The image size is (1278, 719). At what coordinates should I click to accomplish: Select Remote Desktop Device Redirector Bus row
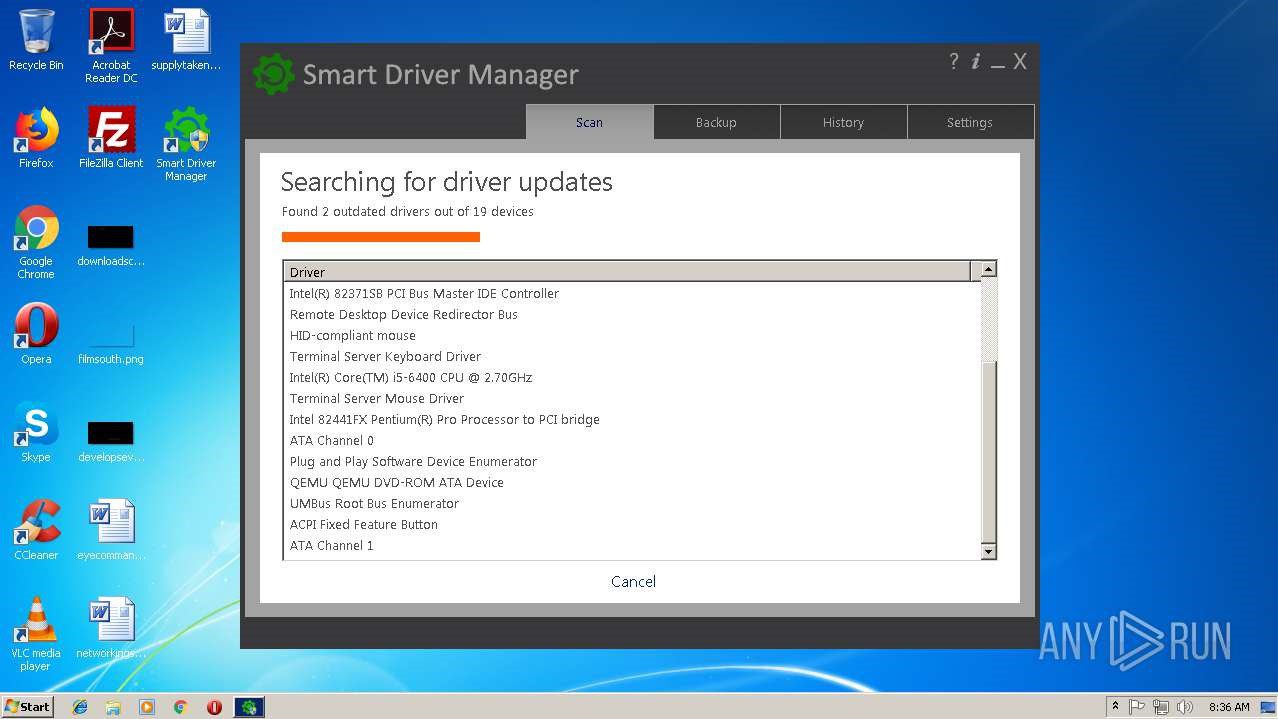click(632, 314)
